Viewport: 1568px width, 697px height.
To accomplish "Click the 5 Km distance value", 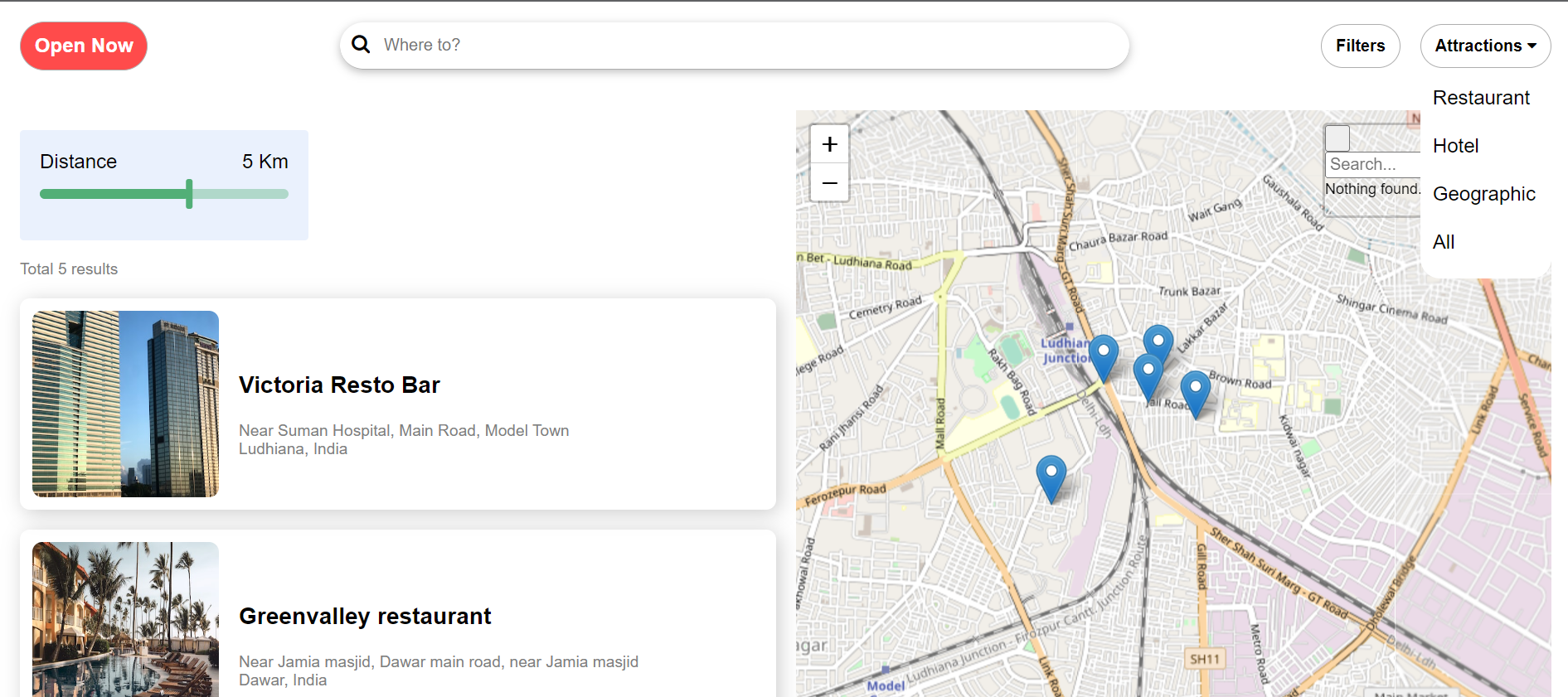I will [265, 162].
